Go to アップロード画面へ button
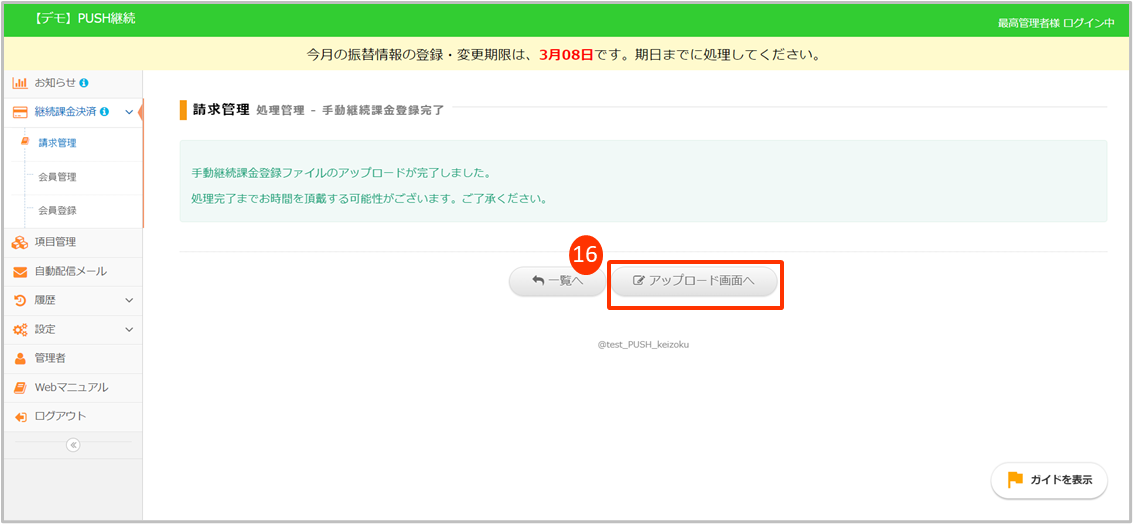This screenshot has width=1133, height=524. point(694,282)
